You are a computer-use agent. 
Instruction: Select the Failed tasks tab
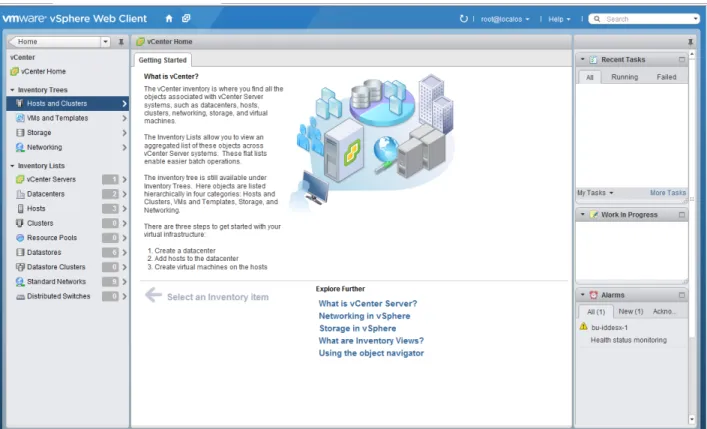coord(666,77)
